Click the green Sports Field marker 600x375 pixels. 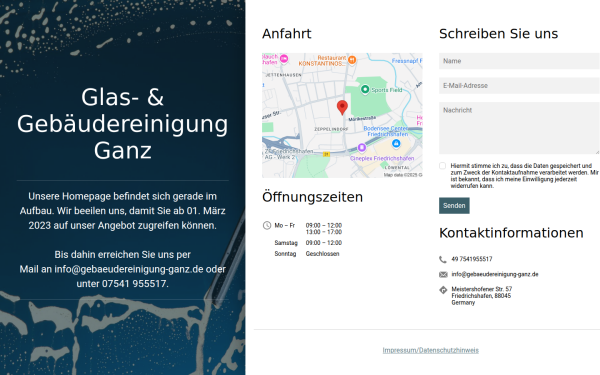tap(365, 90)
